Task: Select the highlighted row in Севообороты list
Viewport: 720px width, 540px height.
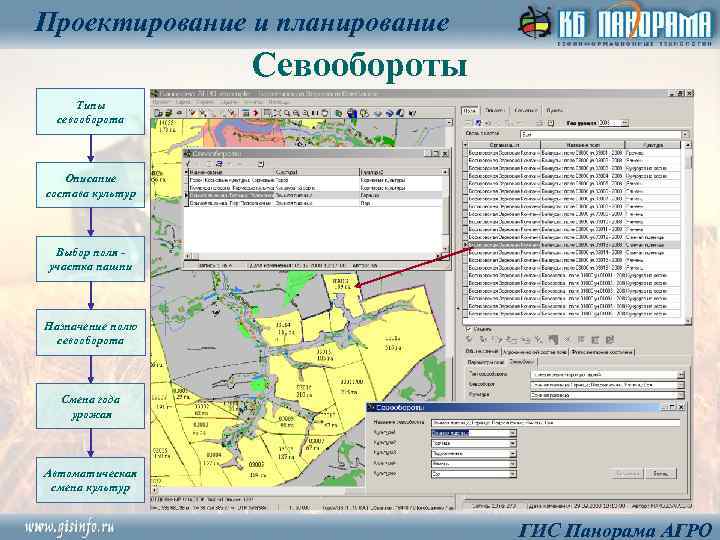Action: 315,195
